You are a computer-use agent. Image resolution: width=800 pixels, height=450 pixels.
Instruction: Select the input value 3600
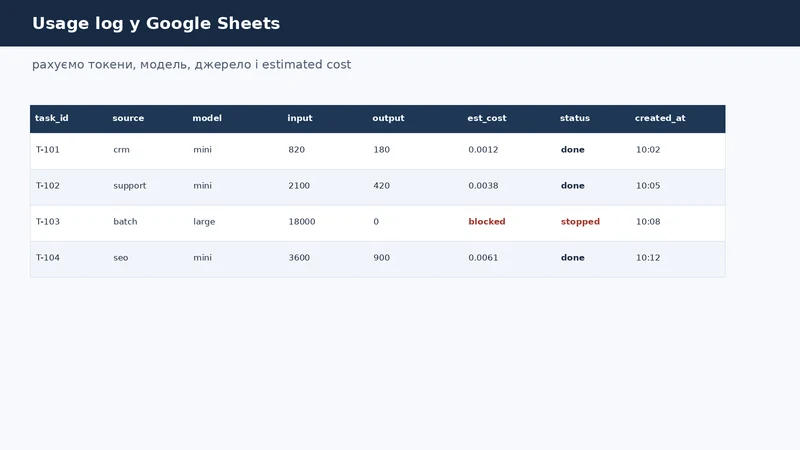[x=299, y=258]
